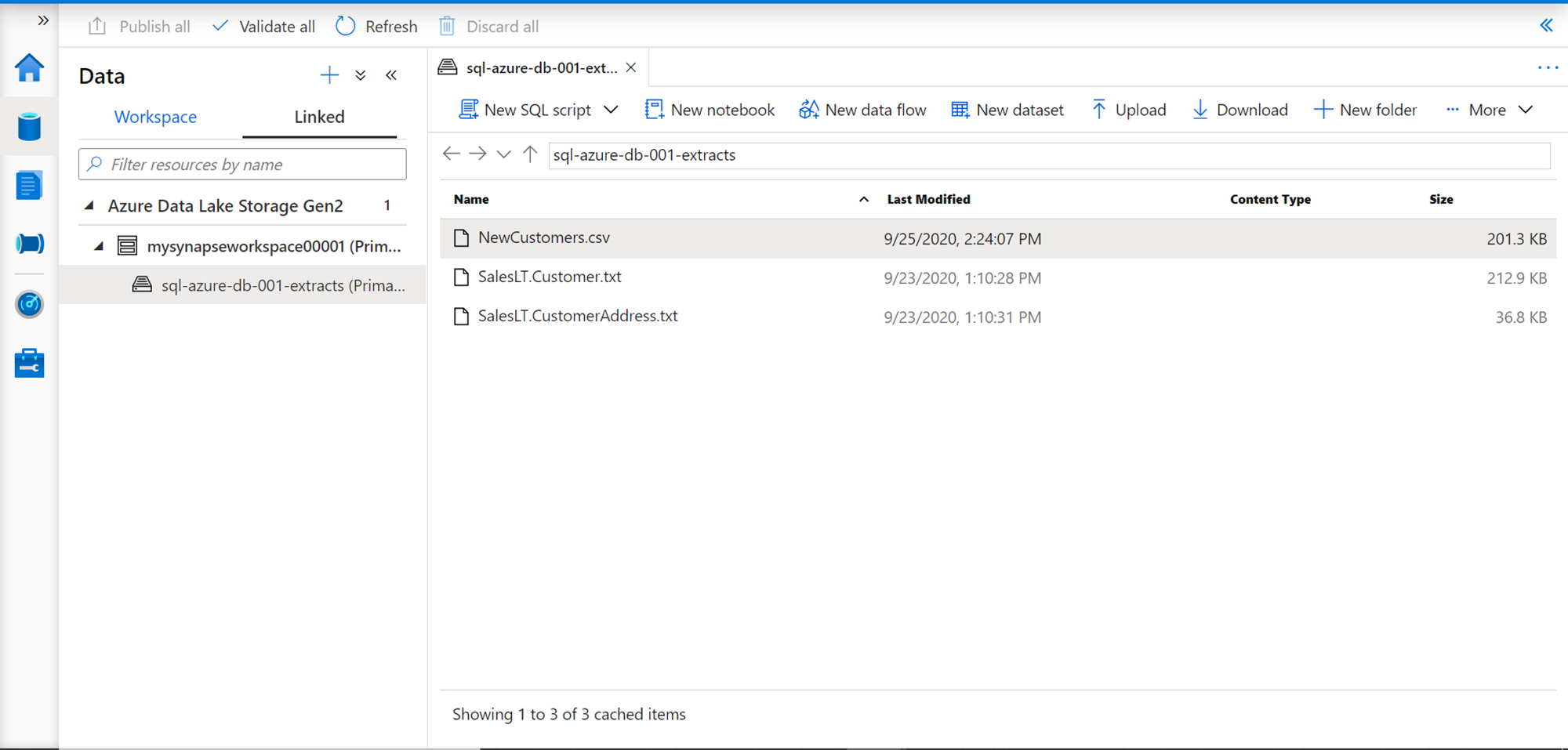
Task: Sort files by Last Modified column
Action: coord(928,199)
